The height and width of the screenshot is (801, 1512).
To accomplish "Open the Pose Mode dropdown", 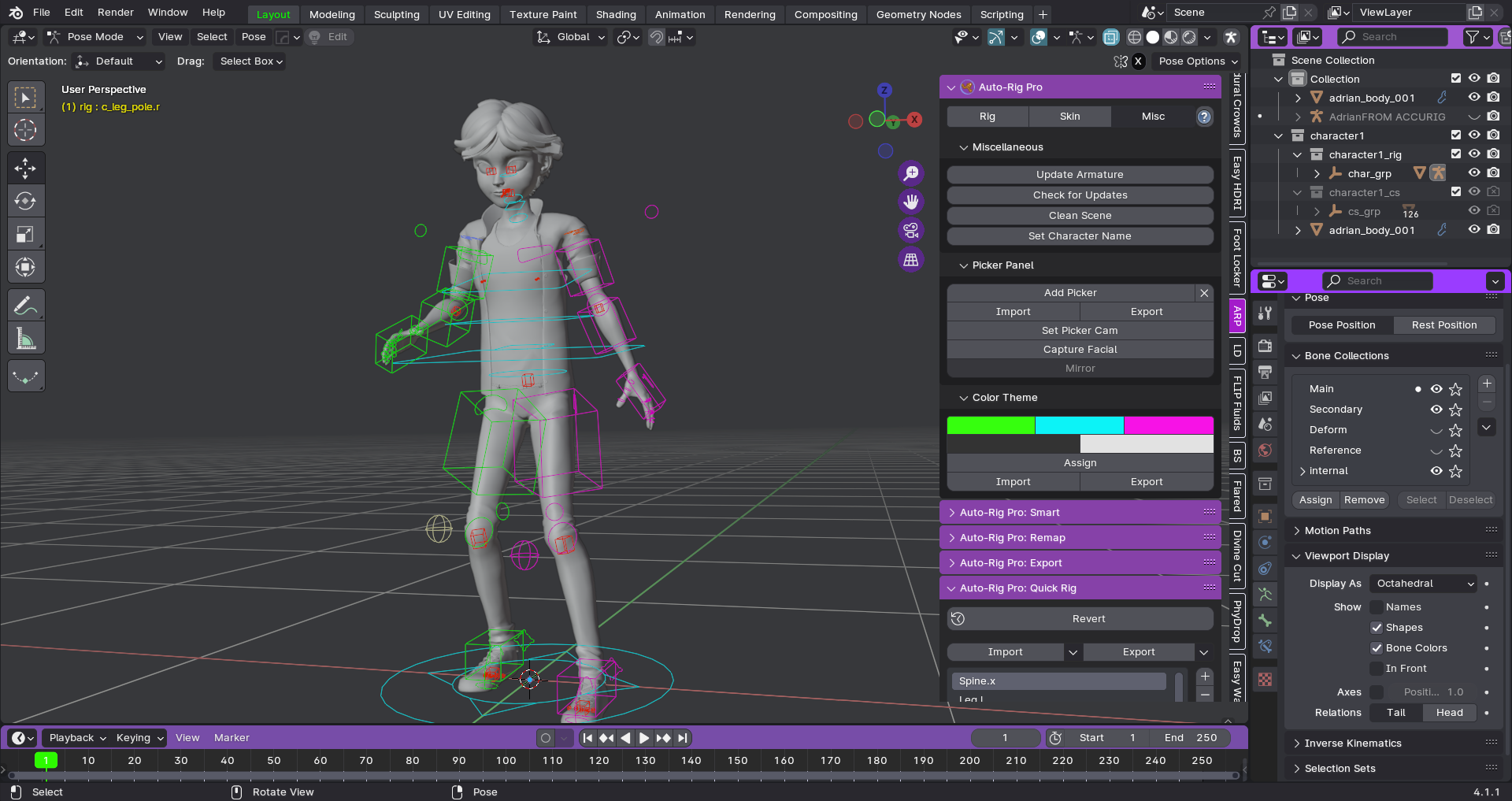I will [94, 37].
